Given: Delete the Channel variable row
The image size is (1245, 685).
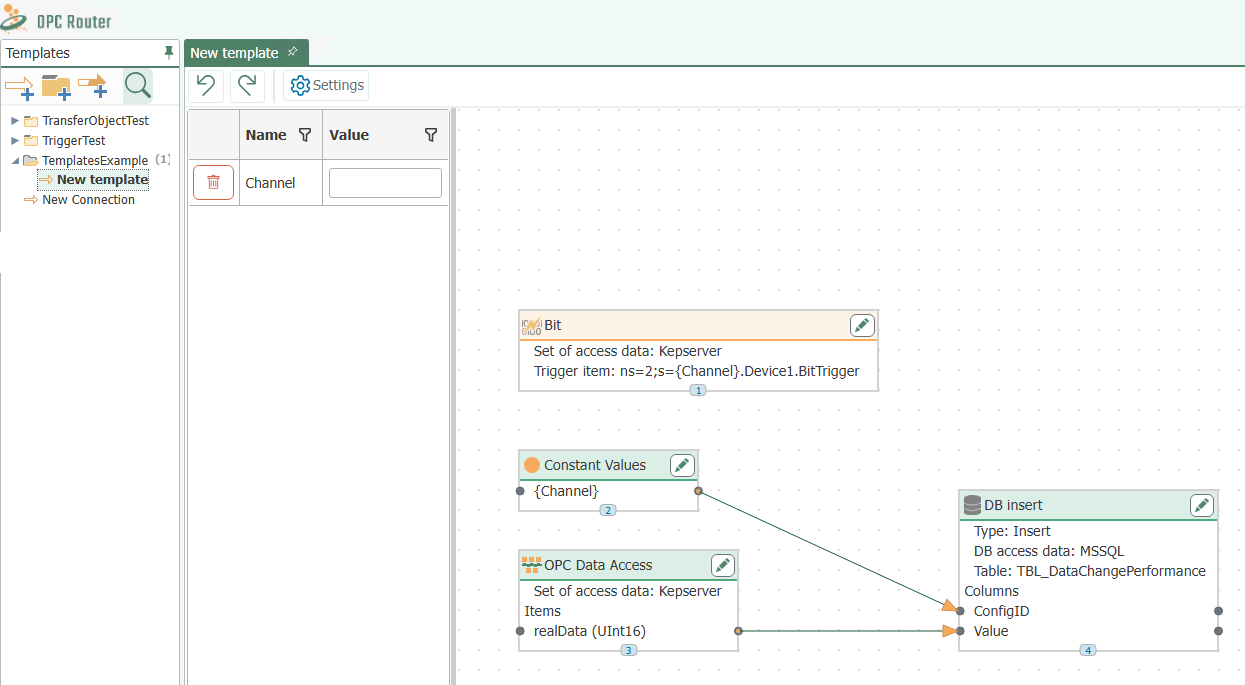Looking at the screenshot, I should pos(213,183).
